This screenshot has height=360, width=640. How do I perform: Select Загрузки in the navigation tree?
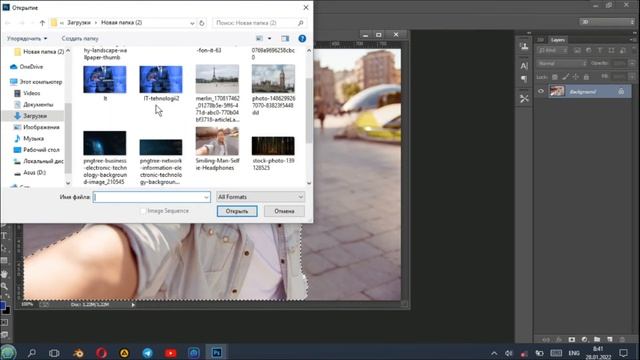(x=34, y=116)
